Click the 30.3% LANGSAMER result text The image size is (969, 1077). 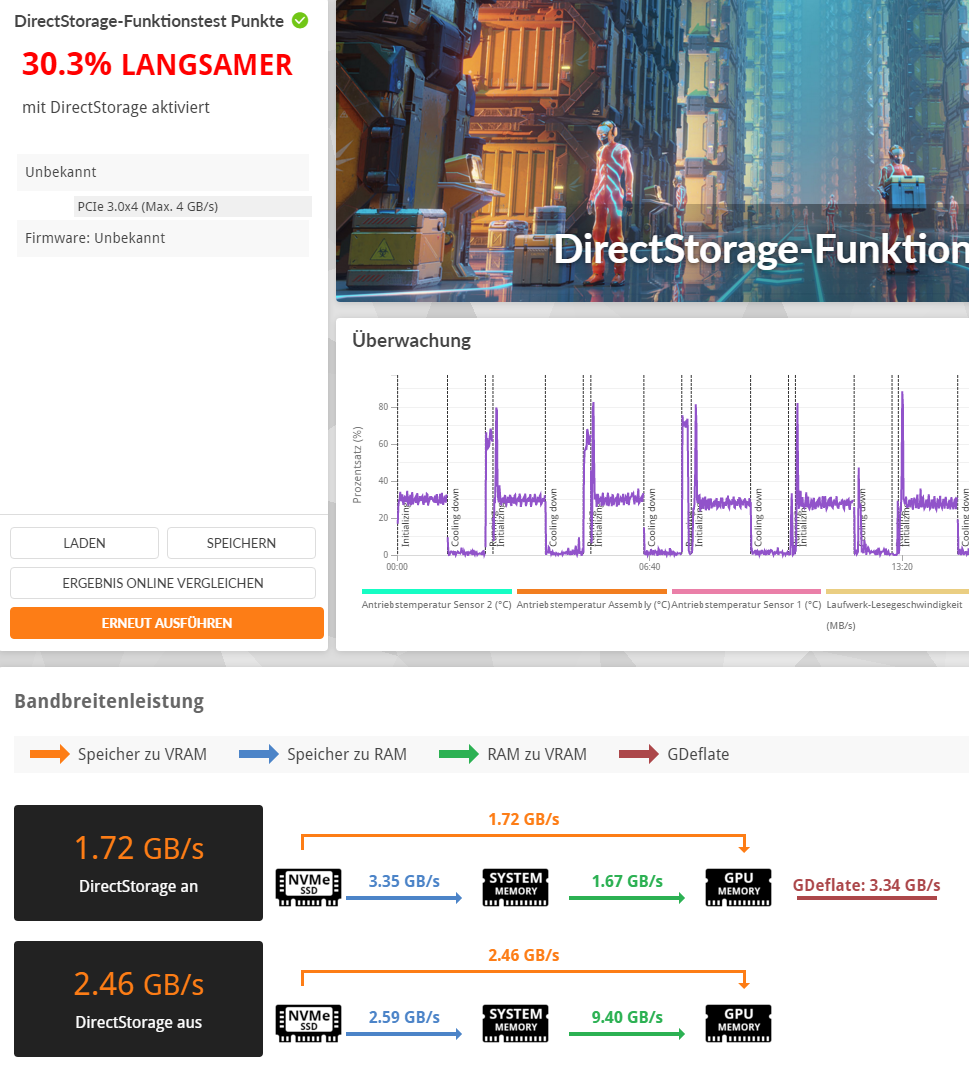(x=157, y=65)
